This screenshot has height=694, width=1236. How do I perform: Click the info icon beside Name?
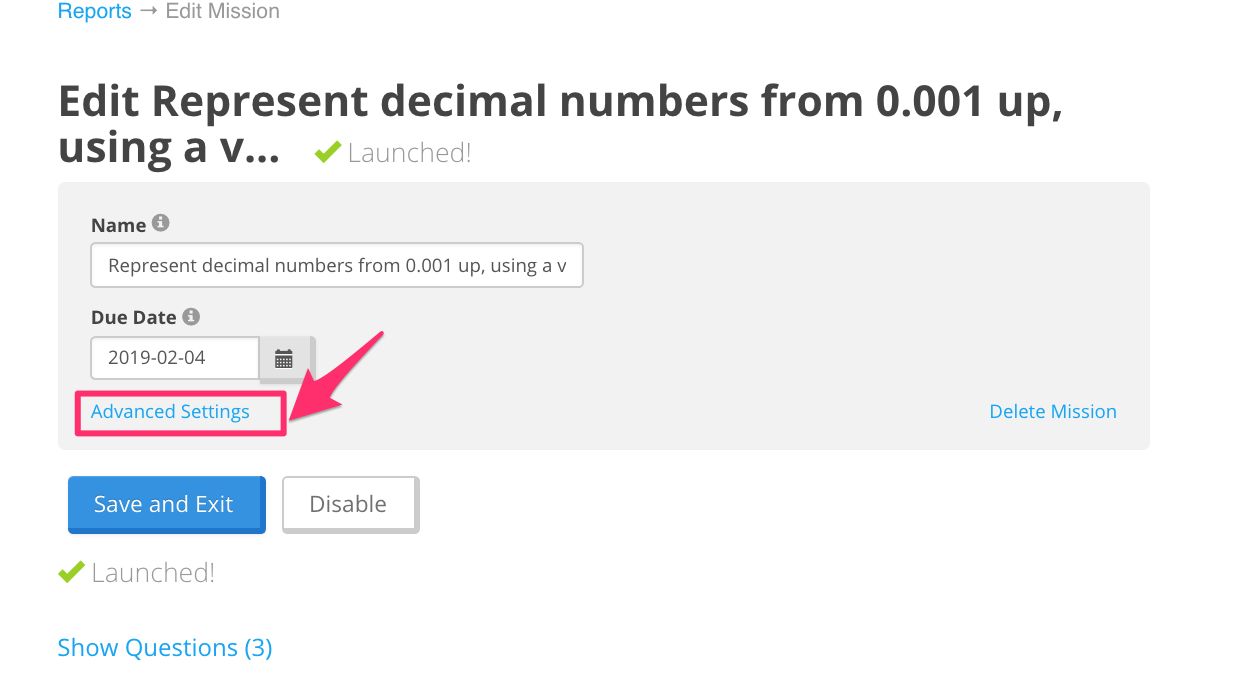160,223
